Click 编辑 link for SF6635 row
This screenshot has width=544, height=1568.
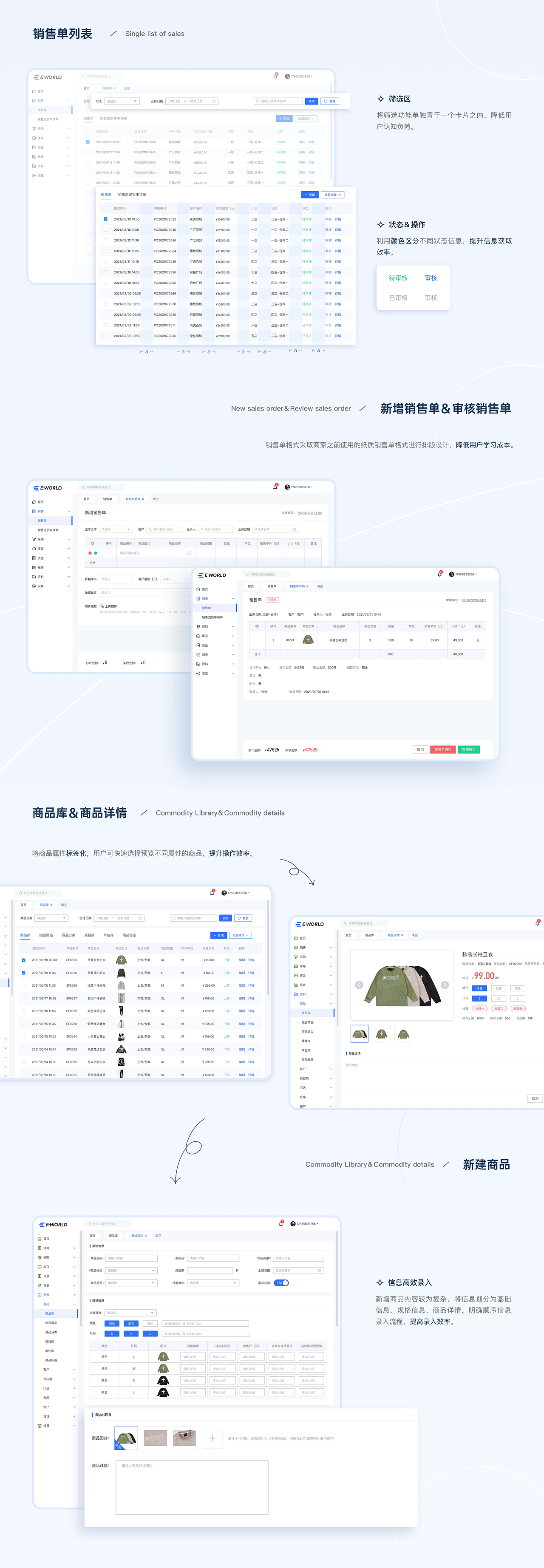[x=241, y=960]
